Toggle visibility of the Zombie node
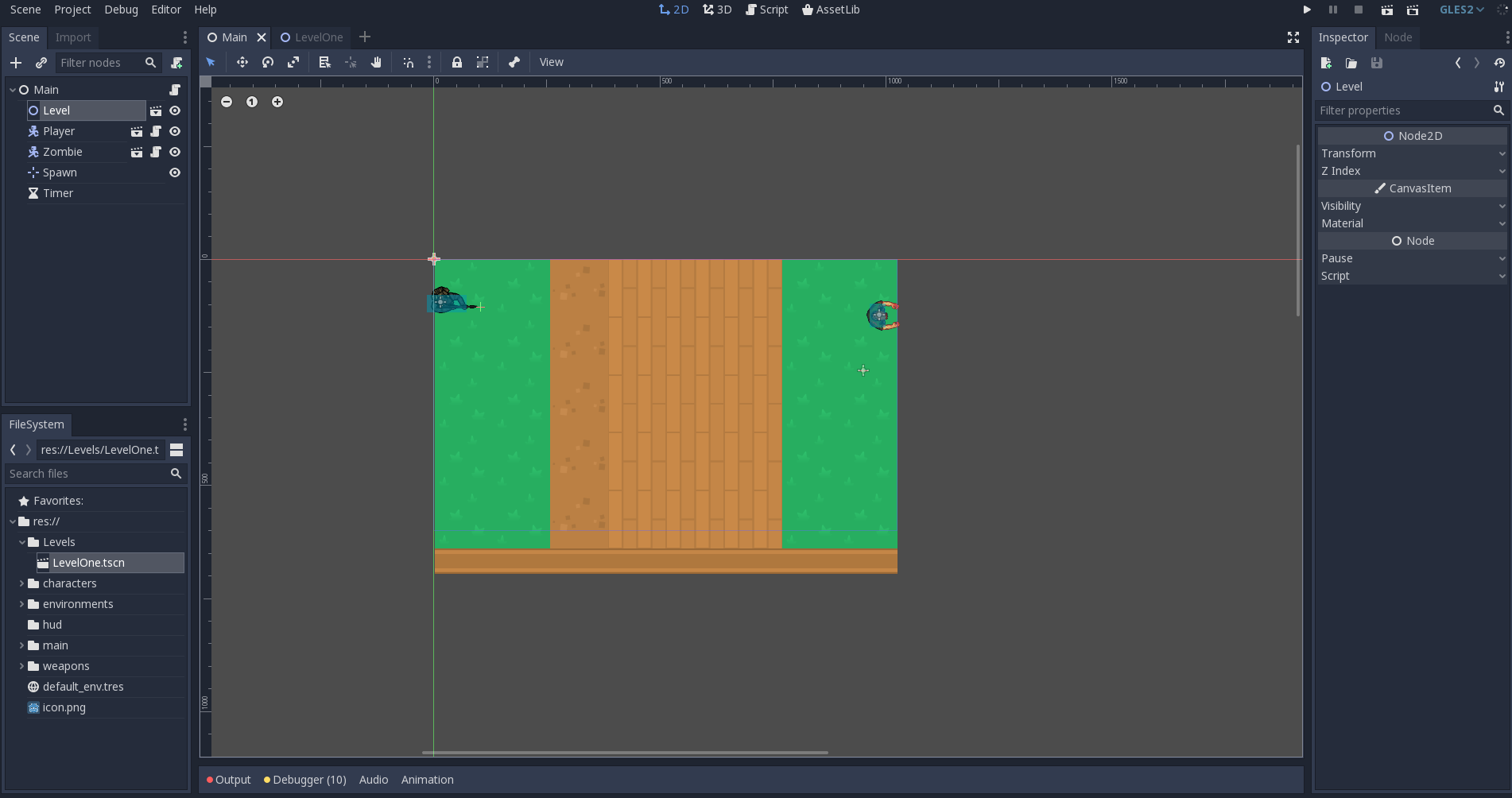This screenshot has width=1512, height=798. coord(174,152)
